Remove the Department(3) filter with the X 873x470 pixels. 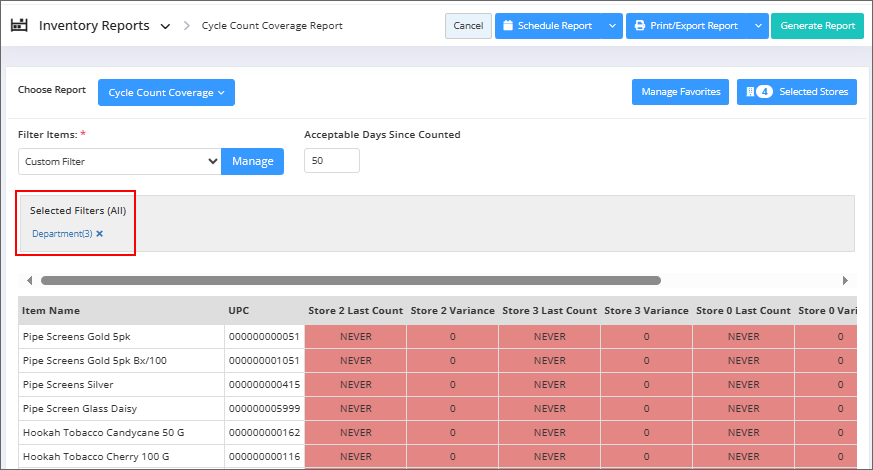100,234
